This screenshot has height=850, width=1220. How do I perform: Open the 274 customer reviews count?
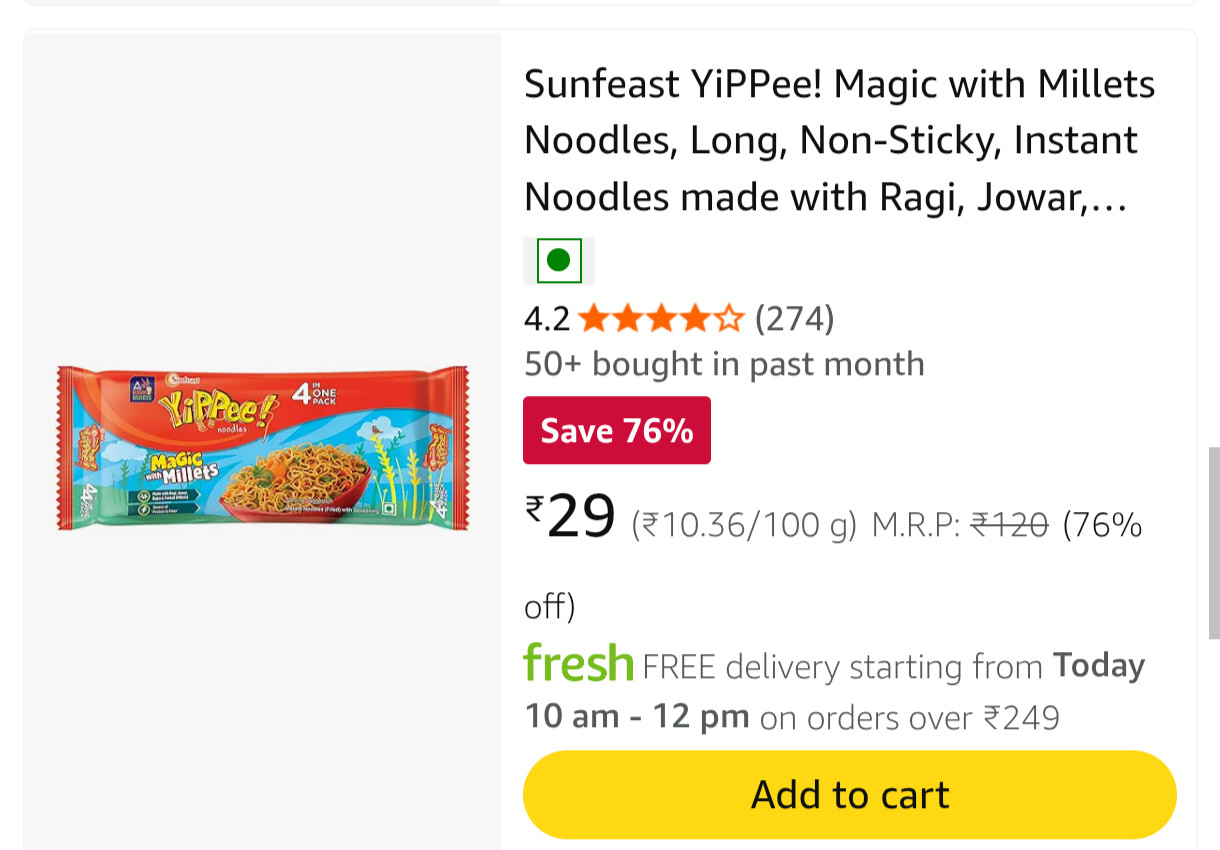(794, 319)
